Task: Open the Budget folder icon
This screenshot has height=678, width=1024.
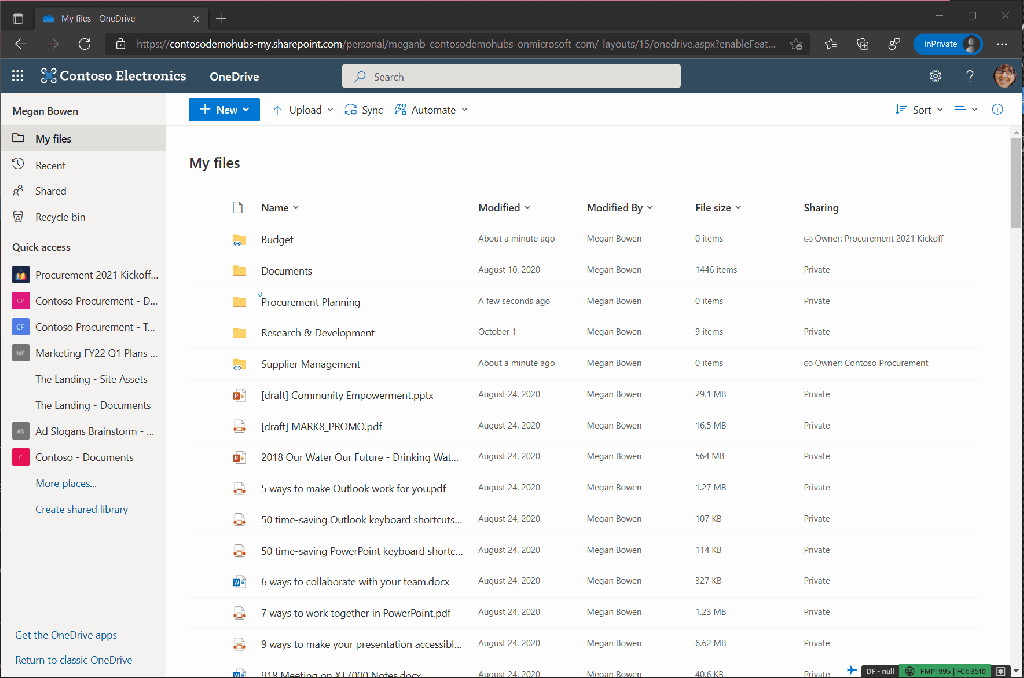Action: click(239, 239)
